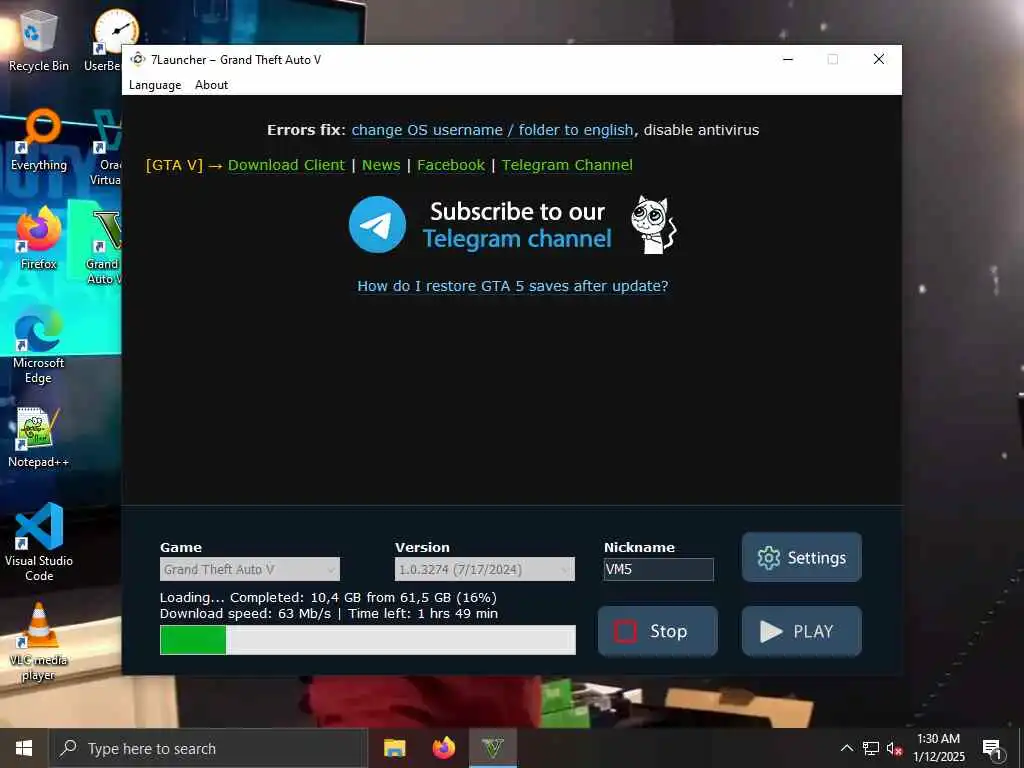Open the notification center icon
The image size is (1024, 768).
(x=993, y=748)
